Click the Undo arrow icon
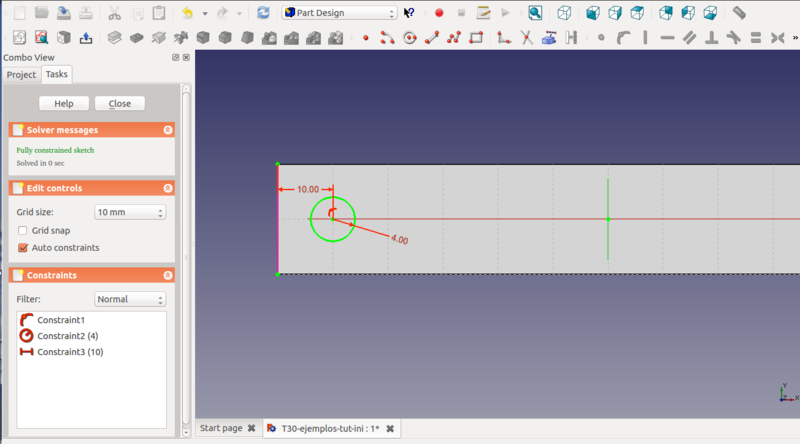800x444 pixels. click(187, 13)
